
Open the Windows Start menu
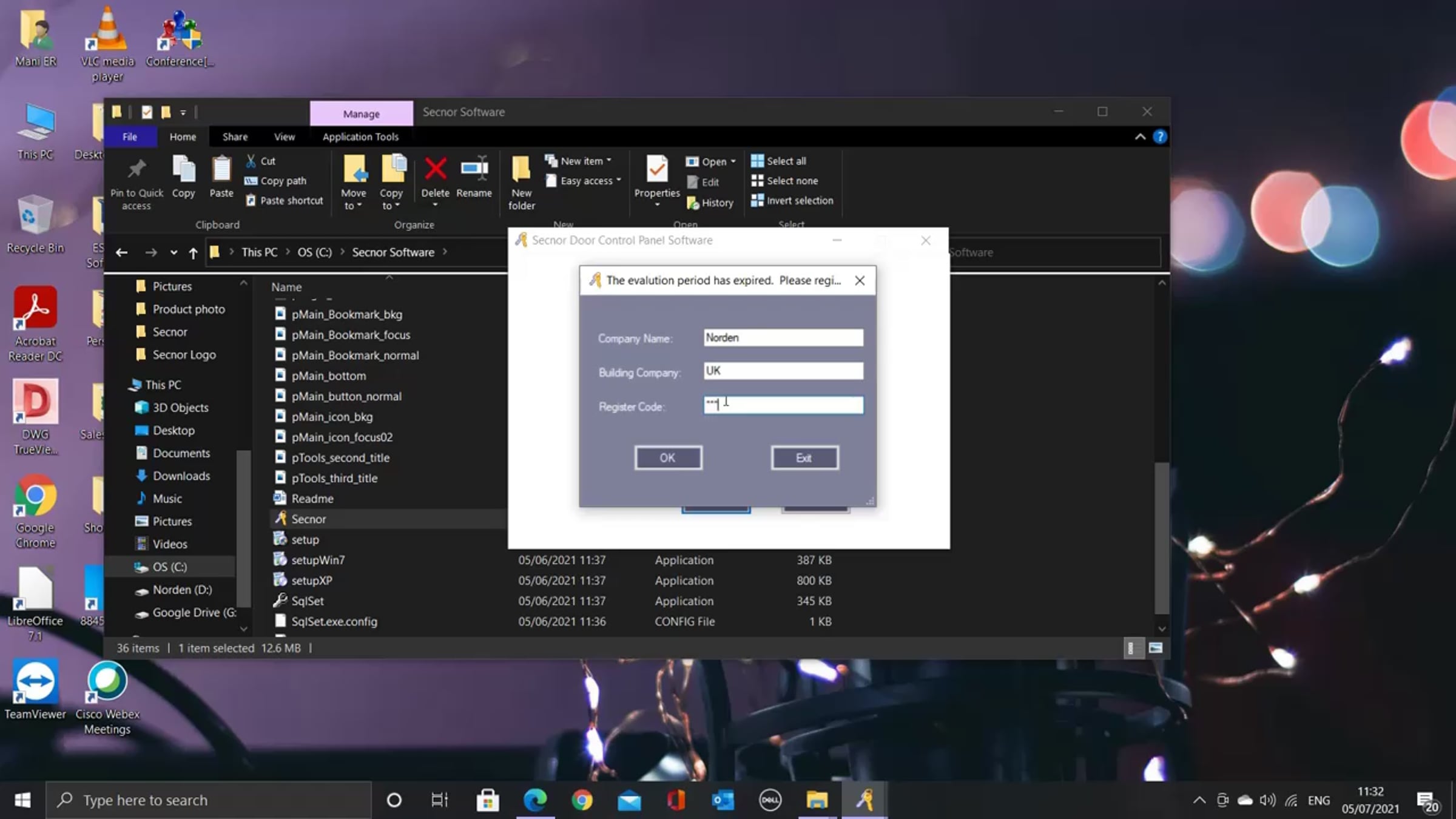point(22,800)
